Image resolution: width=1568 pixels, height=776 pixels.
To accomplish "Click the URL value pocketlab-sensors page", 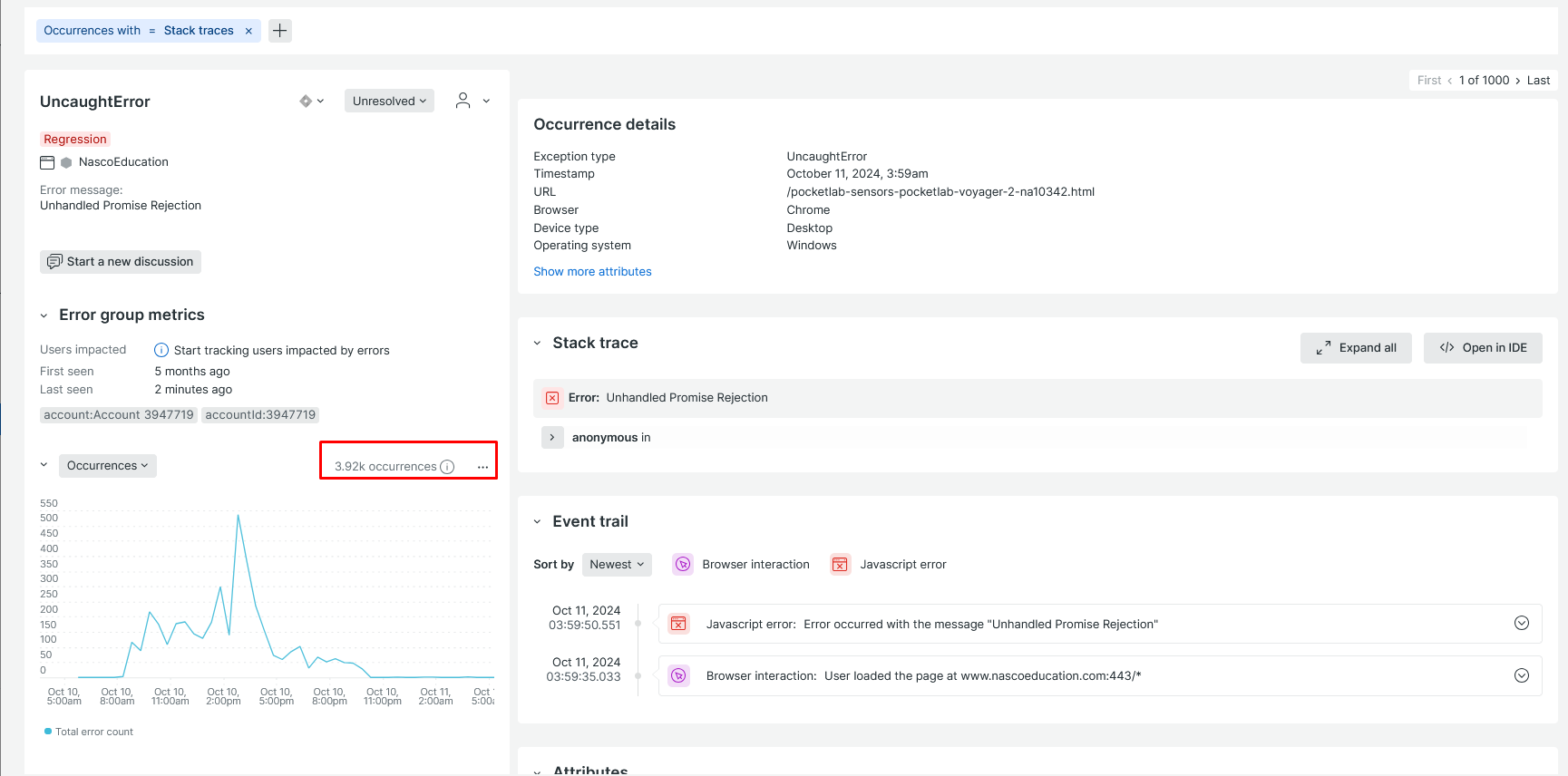I will point(940,192).
